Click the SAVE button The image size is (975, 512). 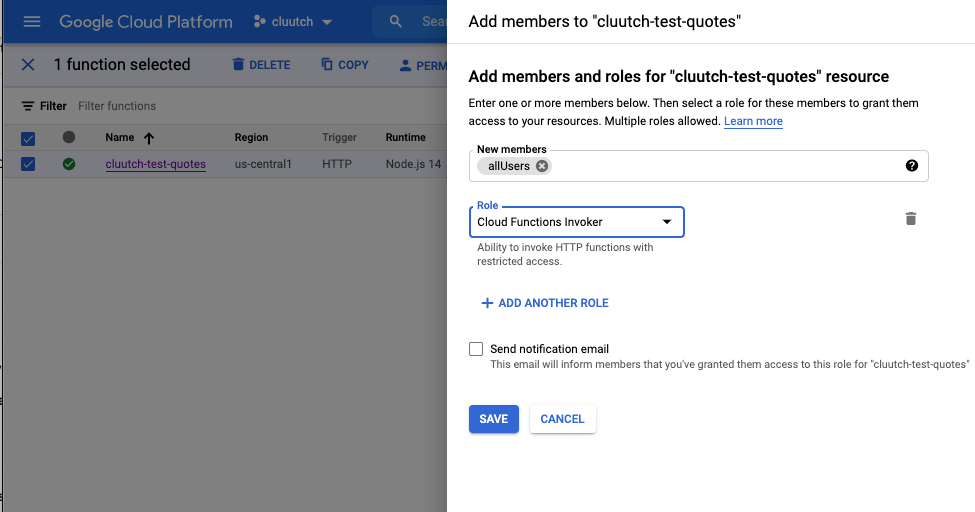494,419
